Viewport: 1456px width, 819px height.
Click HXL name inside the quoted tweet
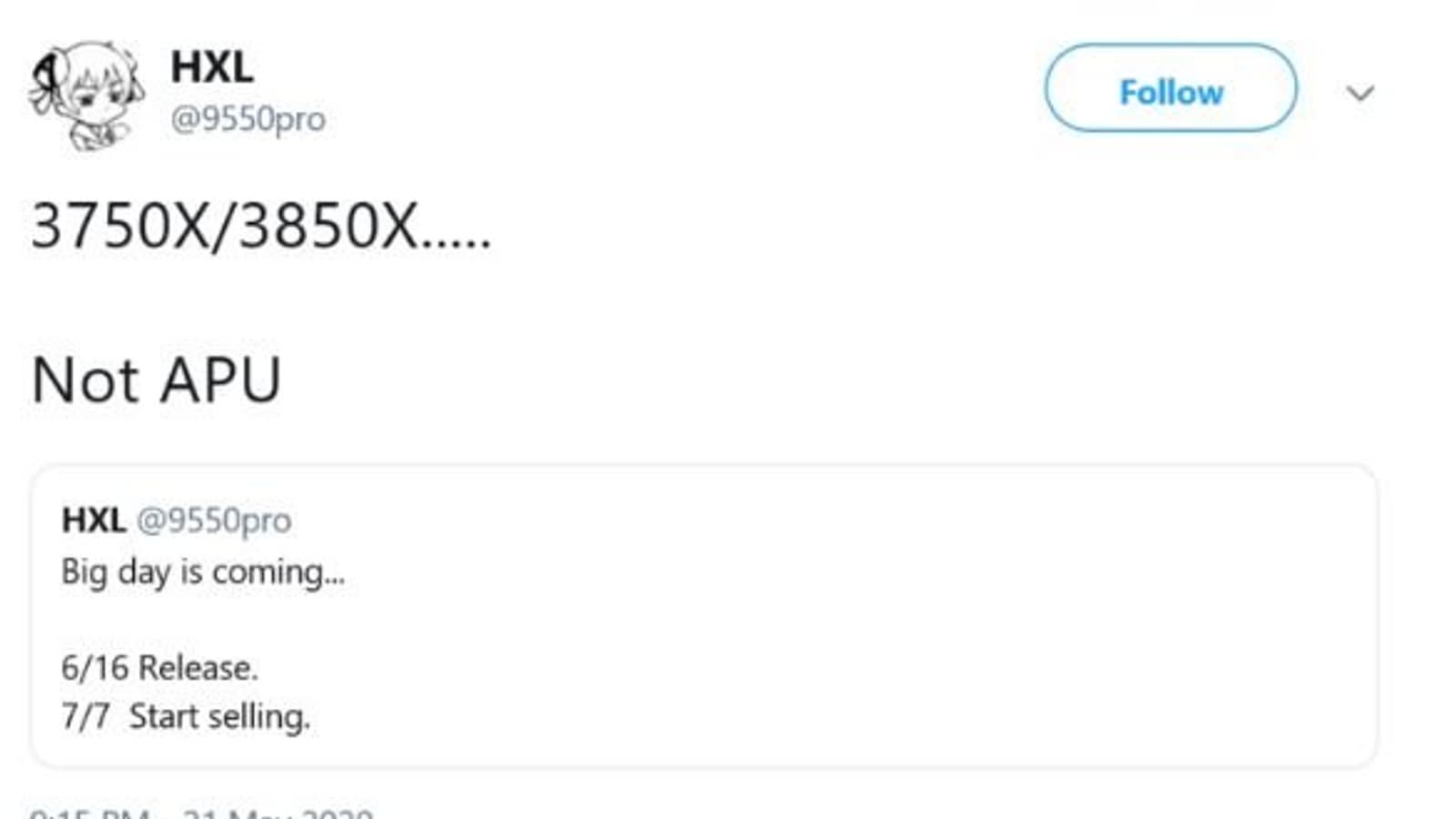[93, 521]
